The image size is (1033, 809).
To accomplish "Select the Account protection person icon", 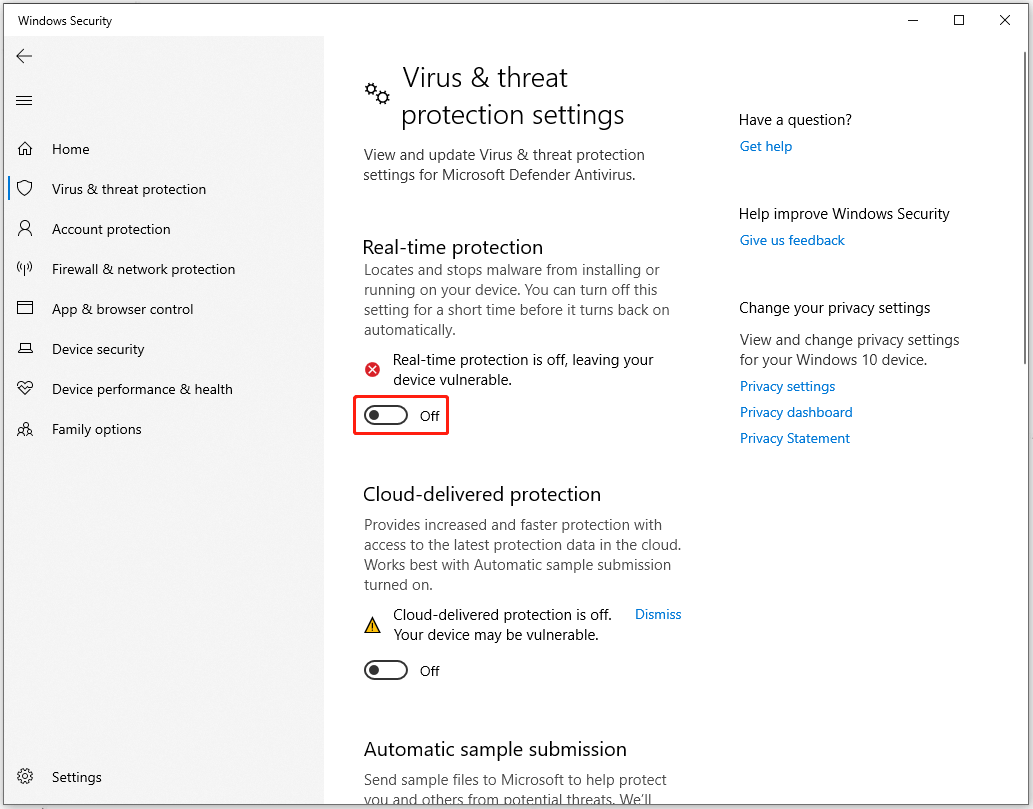I will [24, 228].
